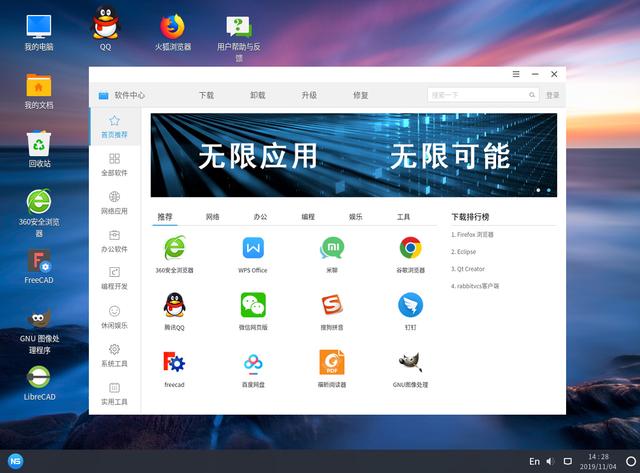Click the 微信网页版 WeChat icon
The image size is (640, 473).
coord(253,305)
